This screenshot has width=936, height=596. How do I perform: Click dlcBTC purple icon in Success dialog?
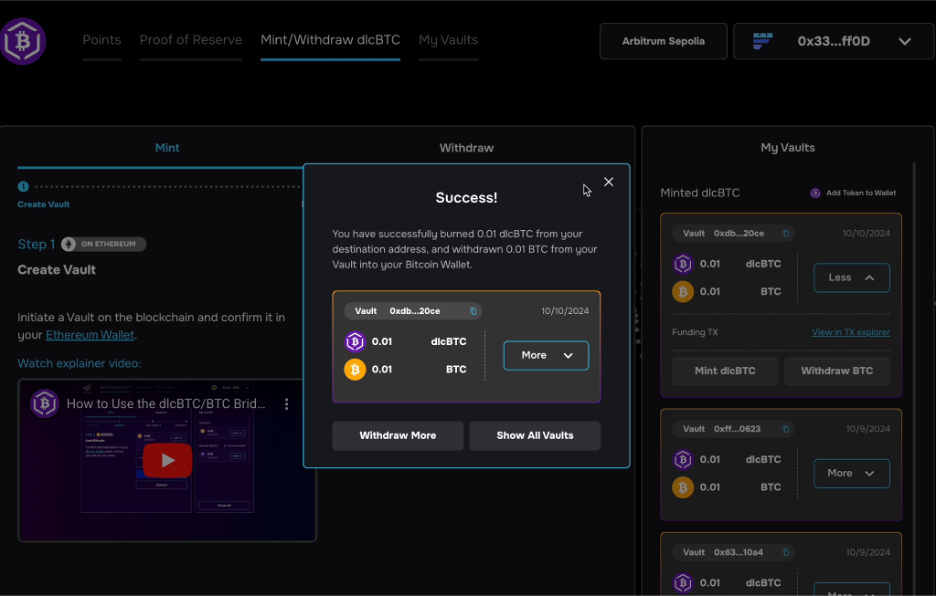coord(355,342)
